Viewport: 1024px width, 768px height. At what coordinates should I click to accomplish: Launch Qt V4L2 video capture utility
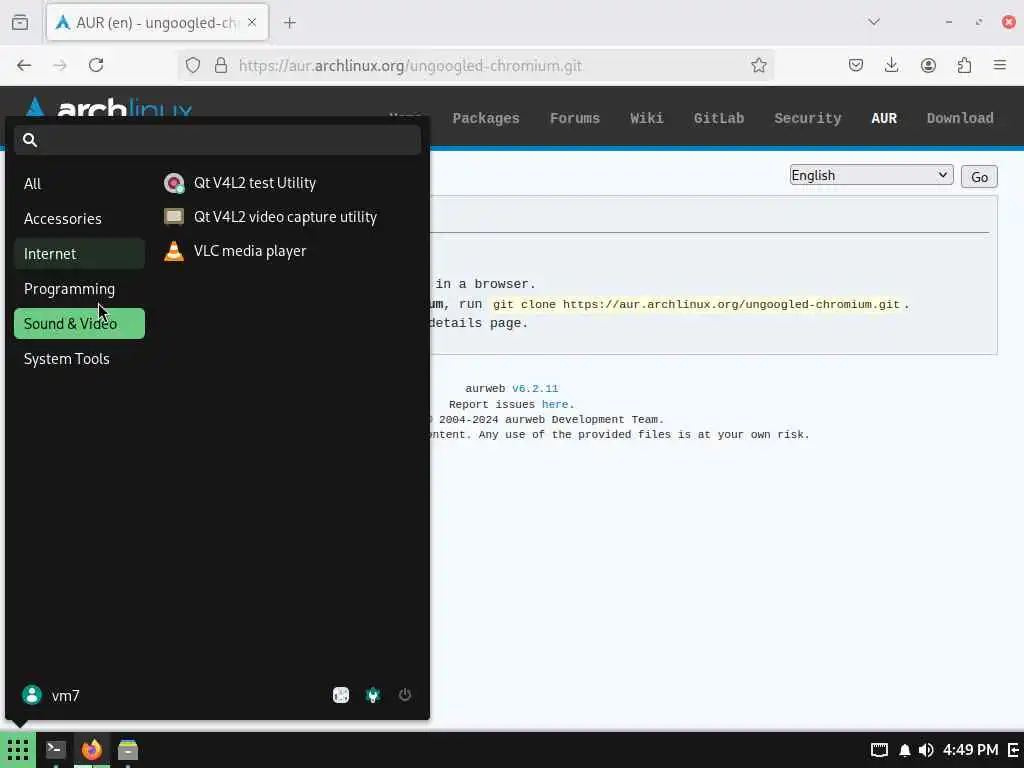270,217
